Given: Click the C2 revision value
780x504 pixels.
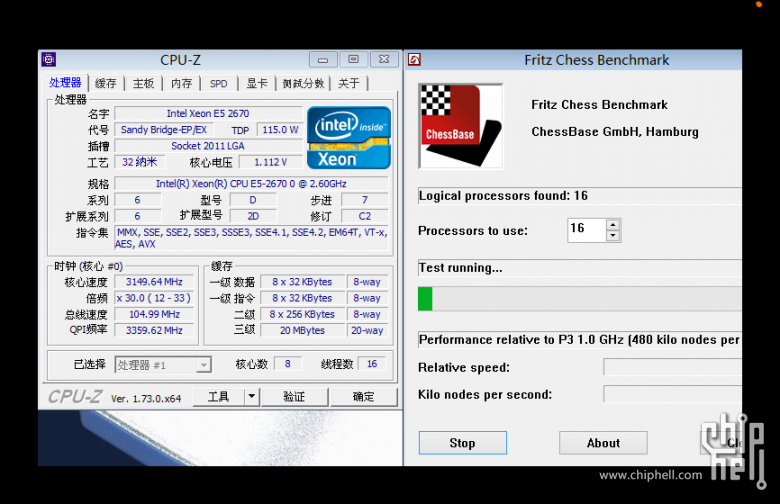Looking at the screenshot, I should (x=365, y=216).
